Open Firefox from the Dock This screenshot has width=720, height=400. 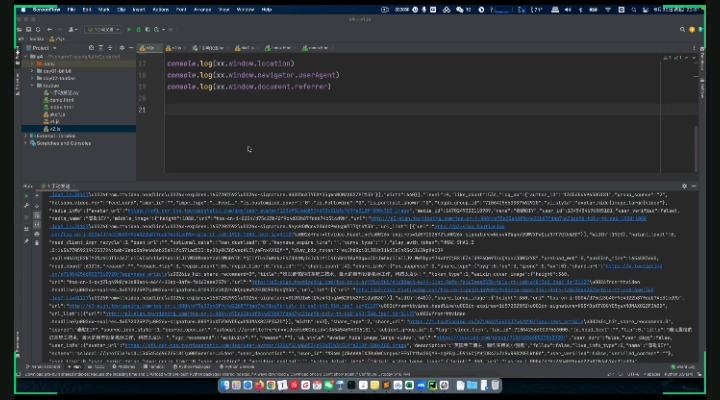click(x=259, y=385)
